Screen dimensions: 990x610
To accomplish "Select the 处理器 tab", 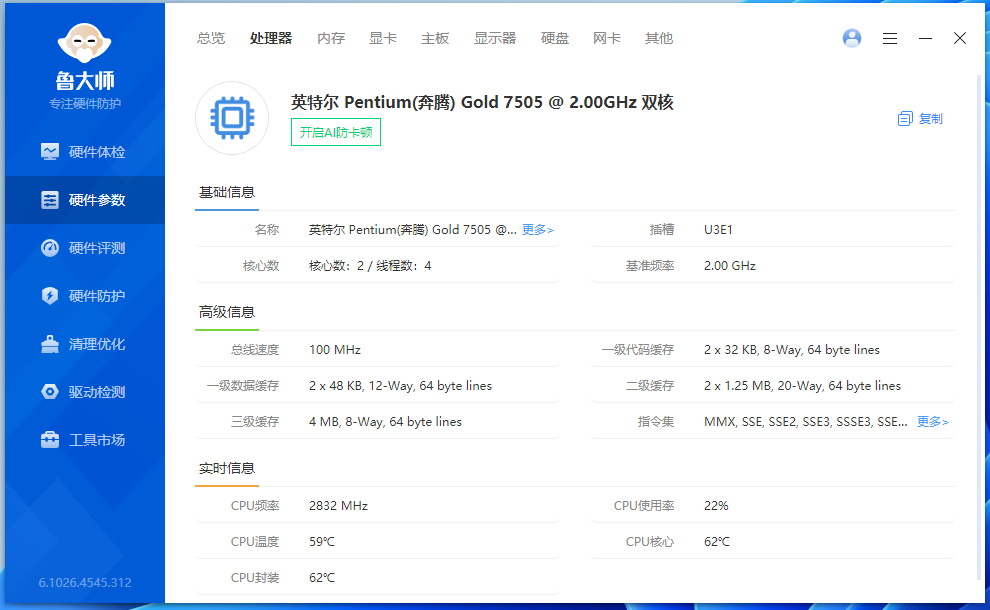I will tap(271, 39).
